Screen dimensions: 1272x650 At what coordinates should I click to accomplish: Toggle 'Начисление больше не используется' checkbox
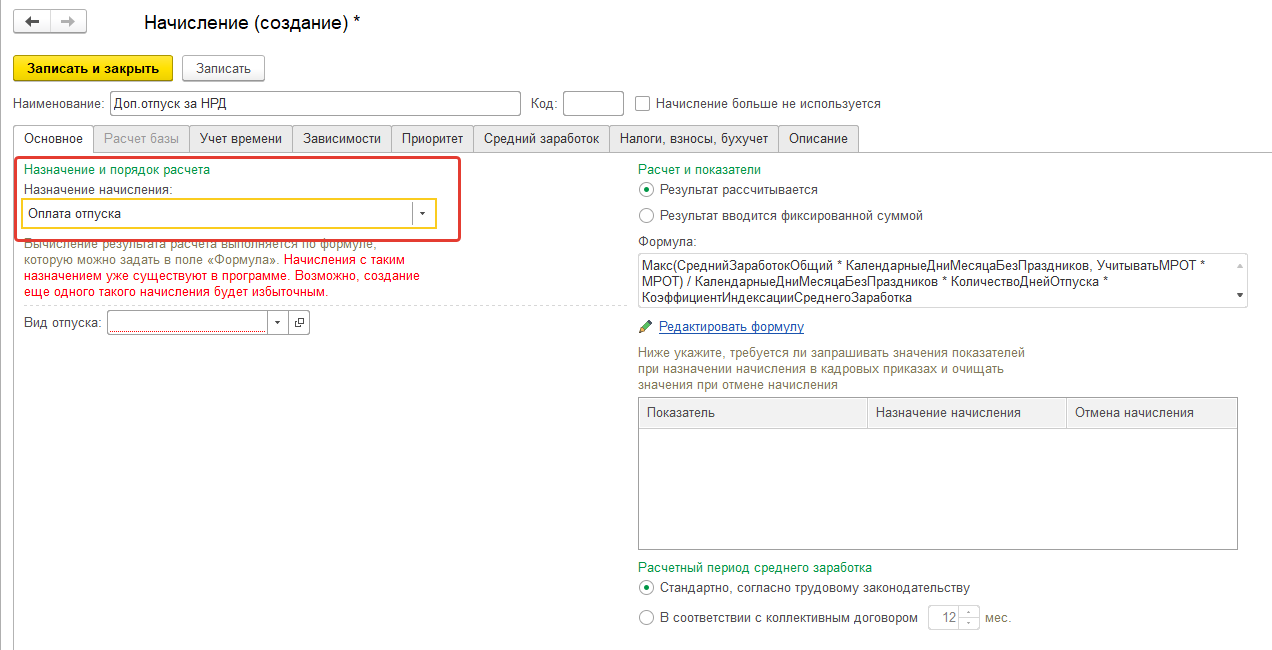tap(643, 104)
